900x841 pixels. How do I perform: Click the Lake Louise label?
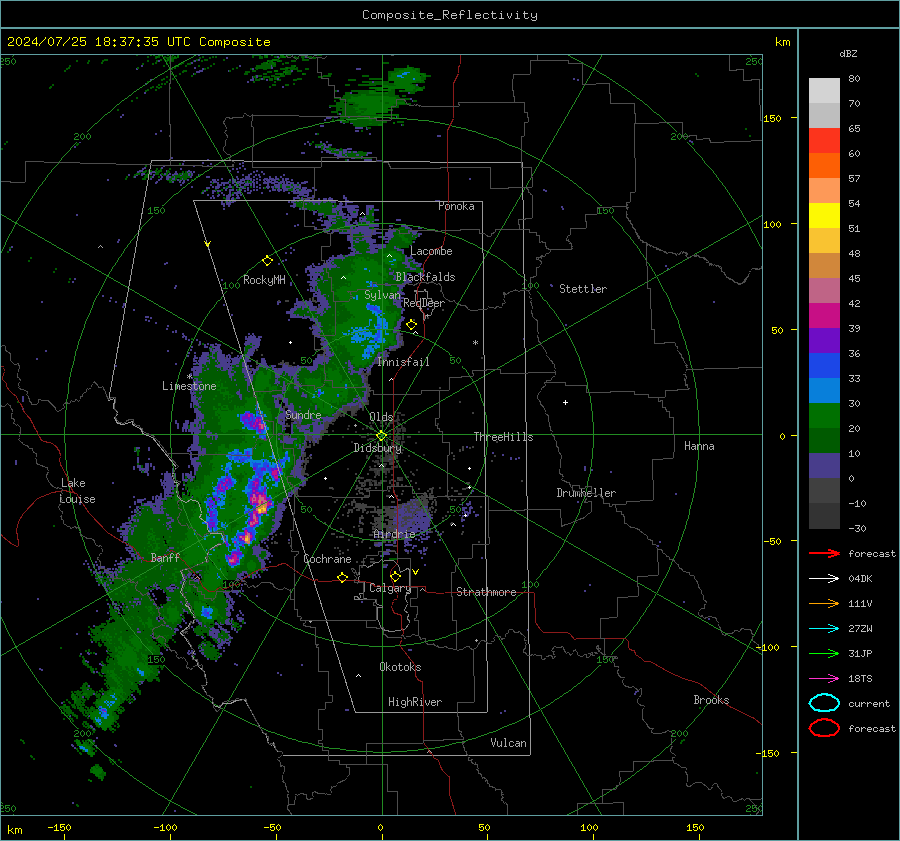tap(77, 491)
